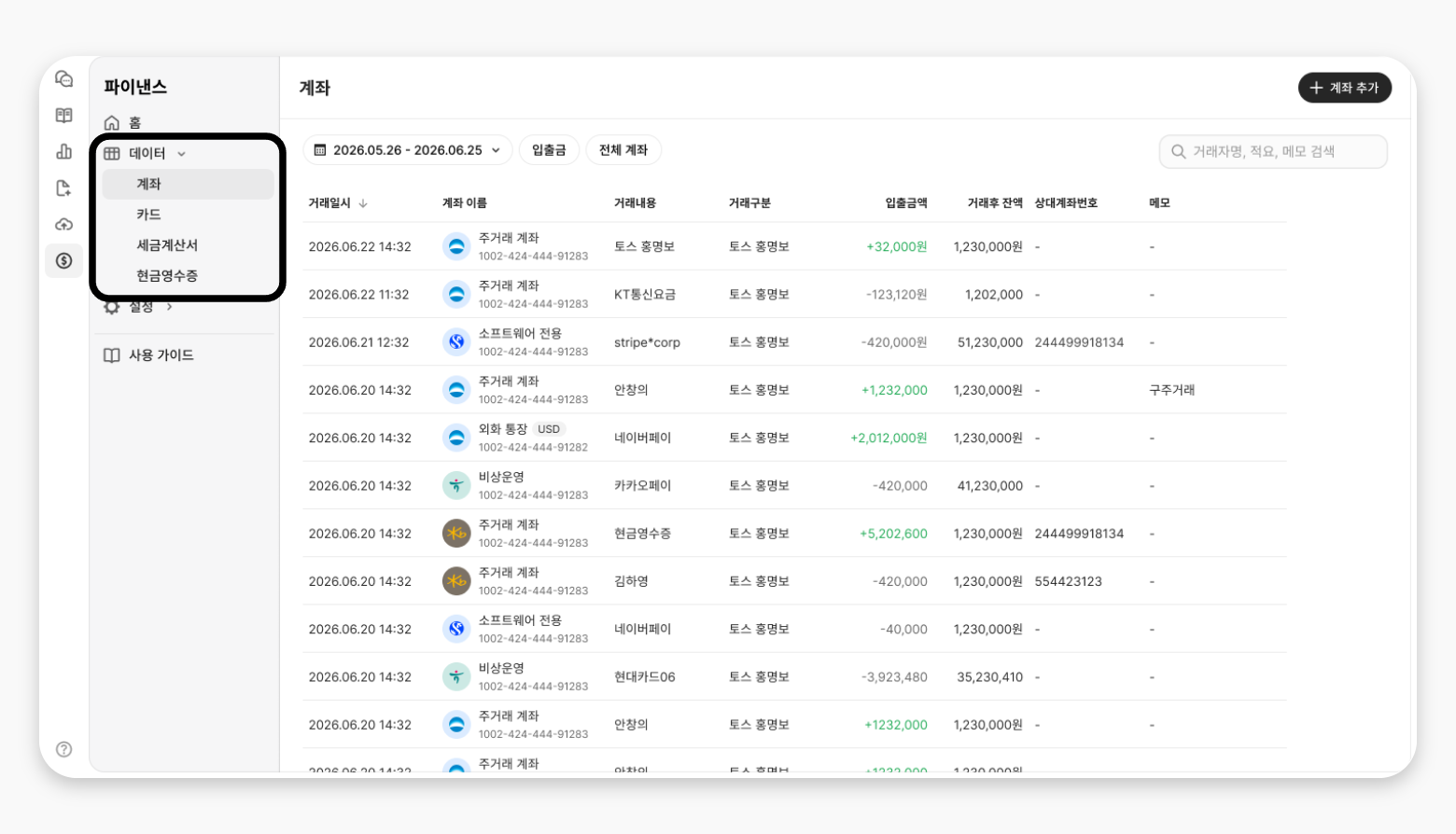1456x834 pixels.
Task: Click the 계좌 추가 button
Action: tap(1345, 88)
